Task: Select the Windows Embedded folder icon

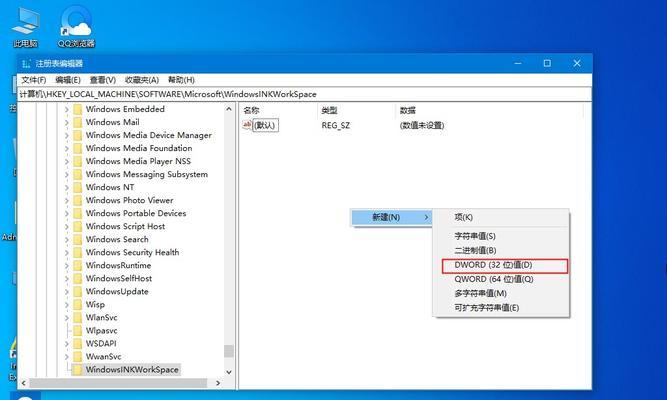Action: [77, 109]
